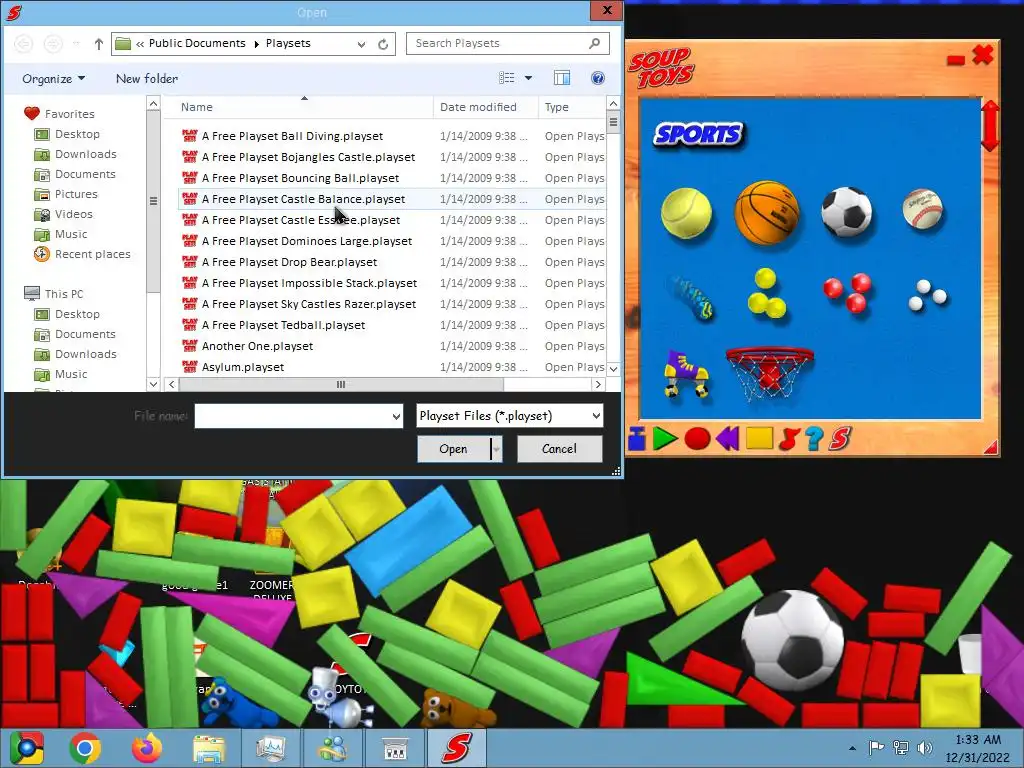The image size is (1024, 768).
Task: Select Desktop under Favorites
Action: click(x=77, y=134)
